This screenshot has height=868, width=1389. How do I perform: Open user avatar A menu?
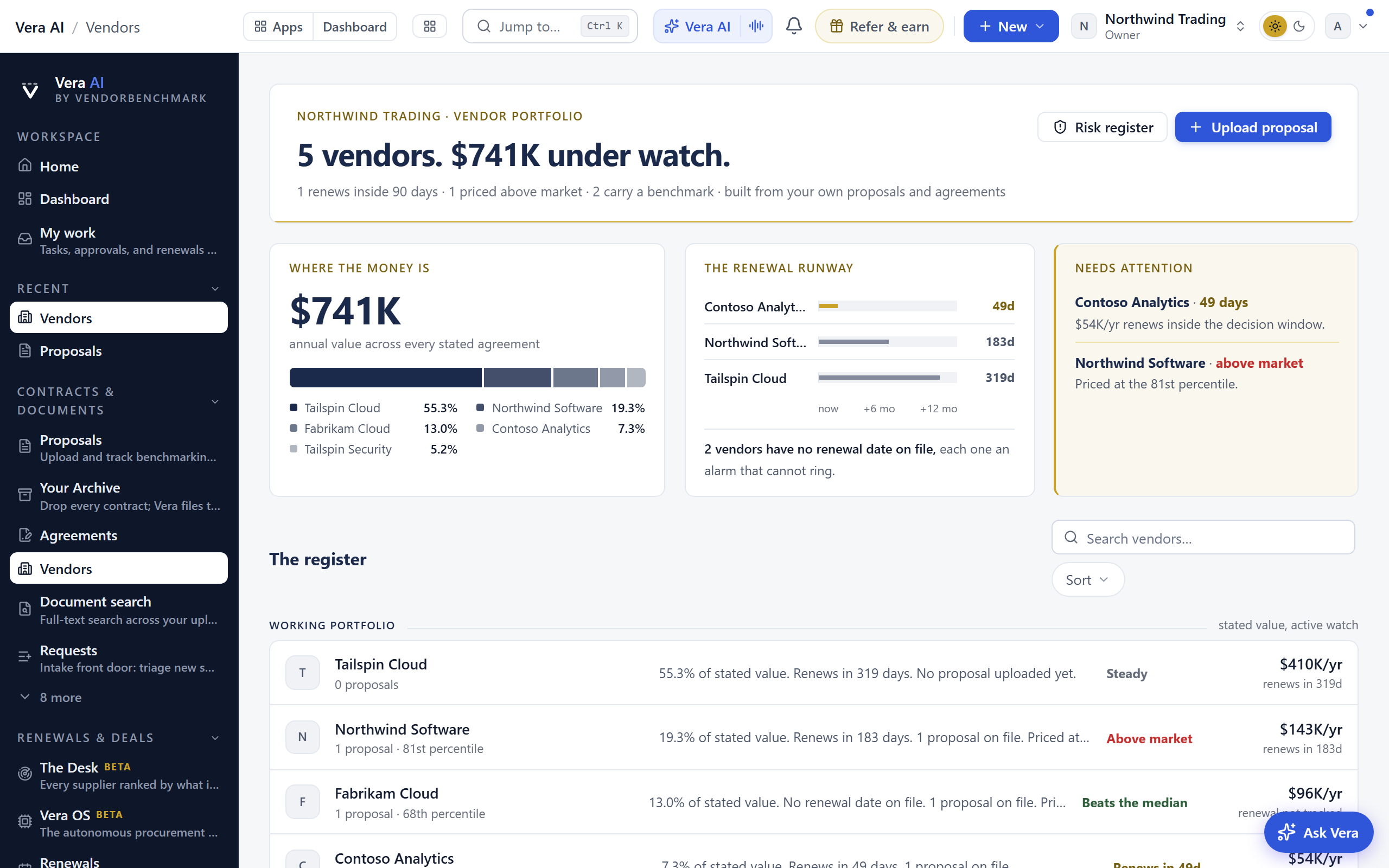click(1337, 27)
